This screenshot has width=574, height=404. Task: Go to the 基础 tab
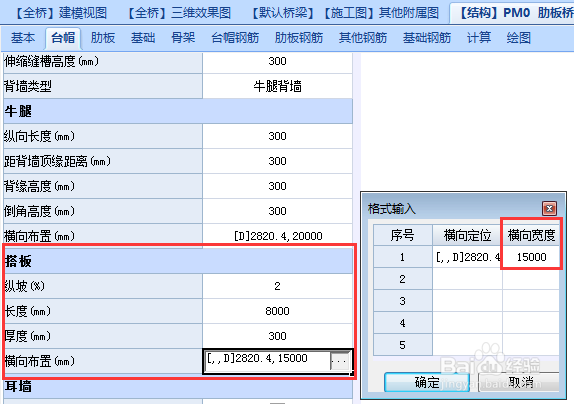[x=143, y=38]
